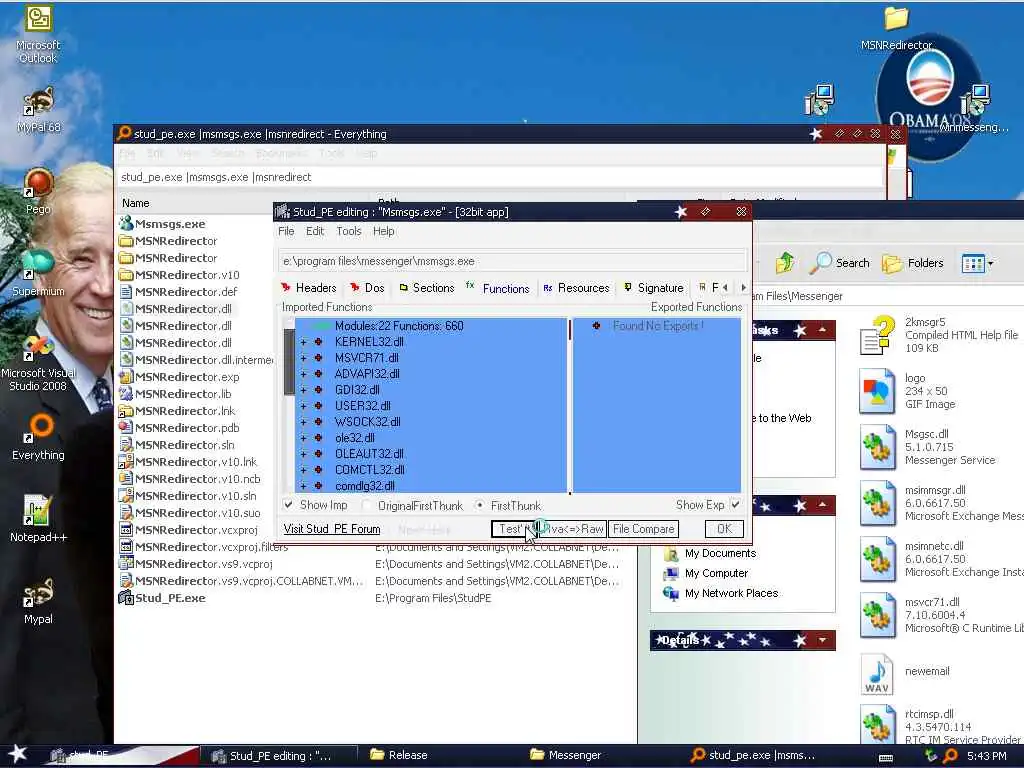Open Stud_PE Tools menu

[349, 231]
